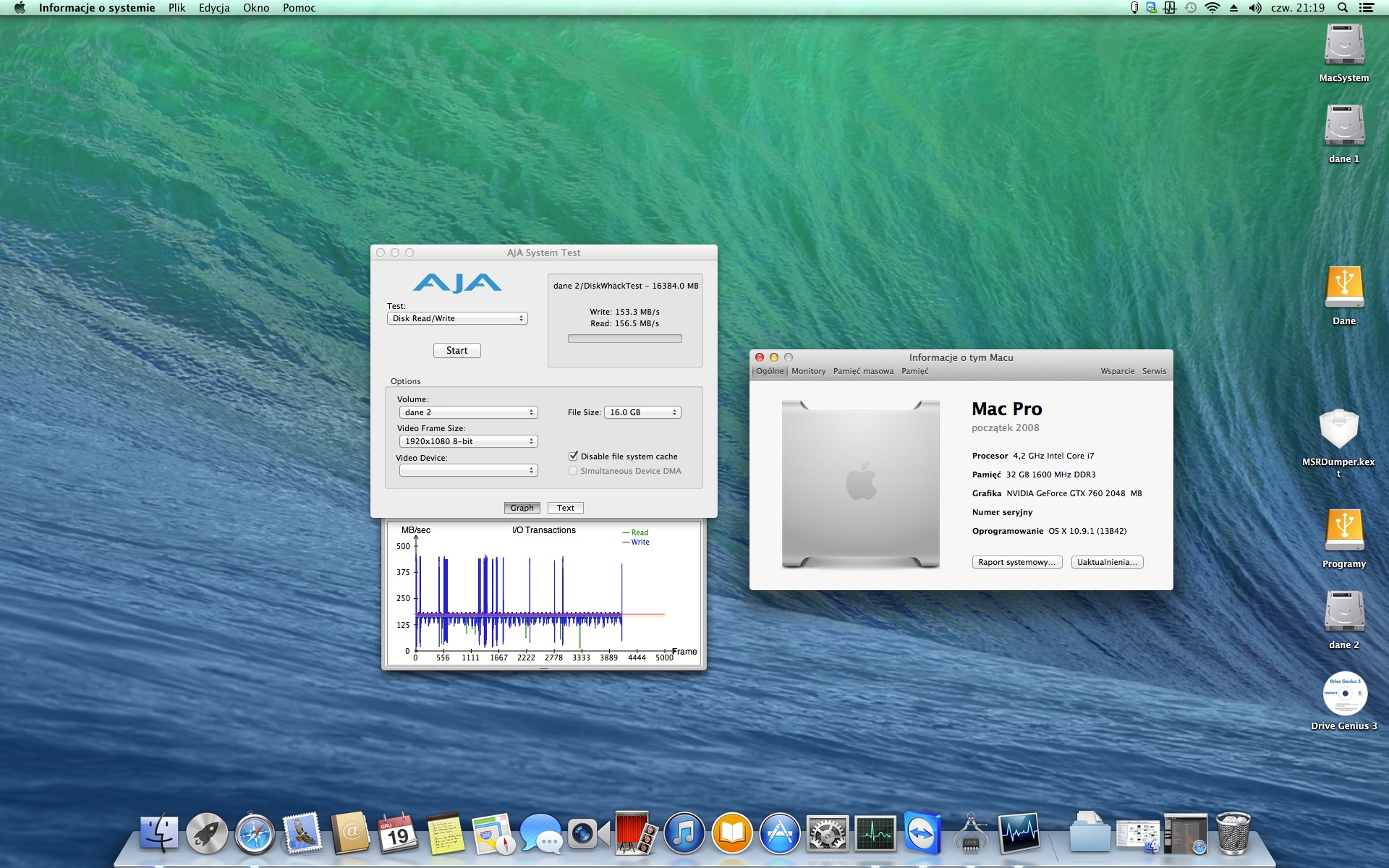Click Spotlight magnifier in menu bar

point(1343,8)
